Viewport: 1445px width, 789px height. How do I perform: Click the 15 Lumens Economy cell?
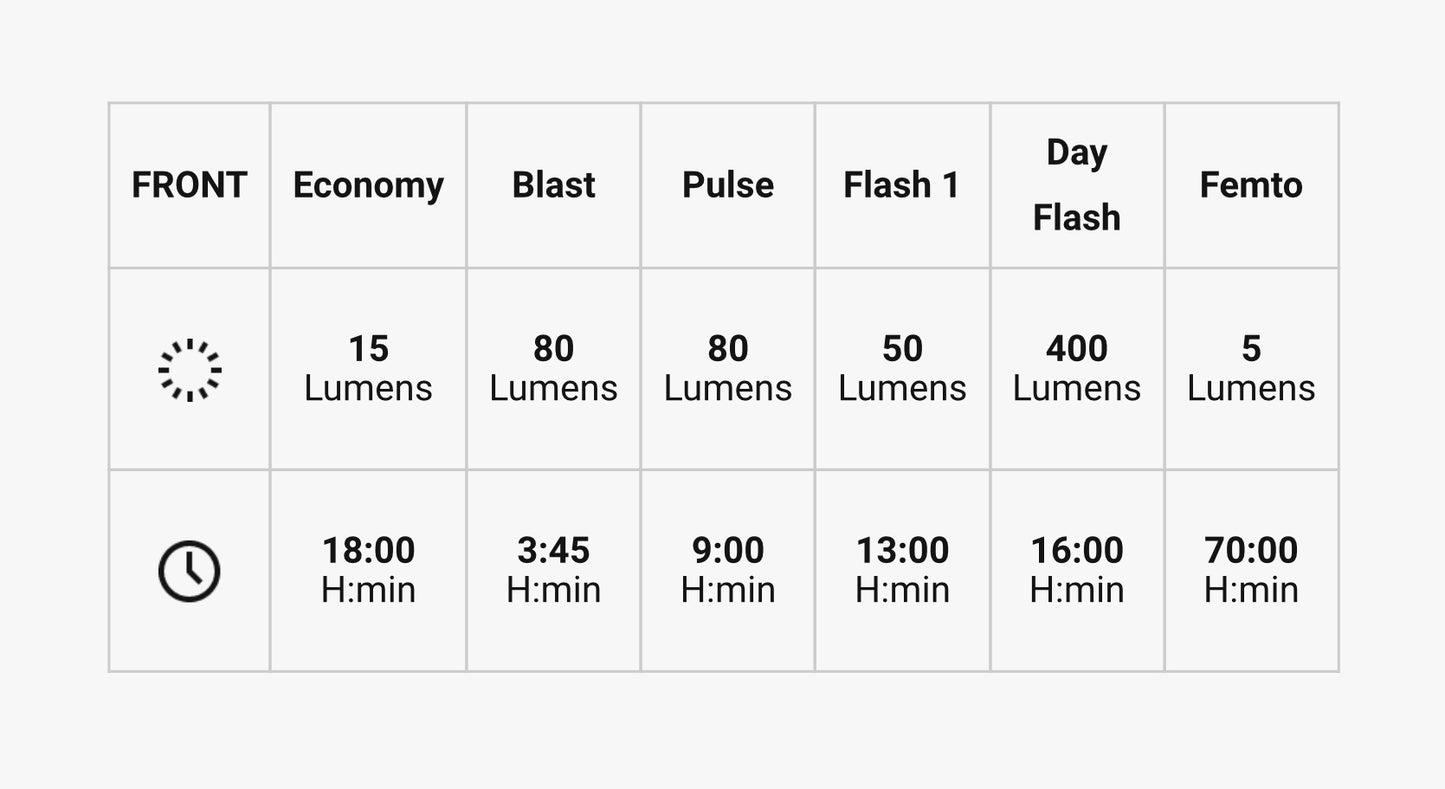(368, 368)
